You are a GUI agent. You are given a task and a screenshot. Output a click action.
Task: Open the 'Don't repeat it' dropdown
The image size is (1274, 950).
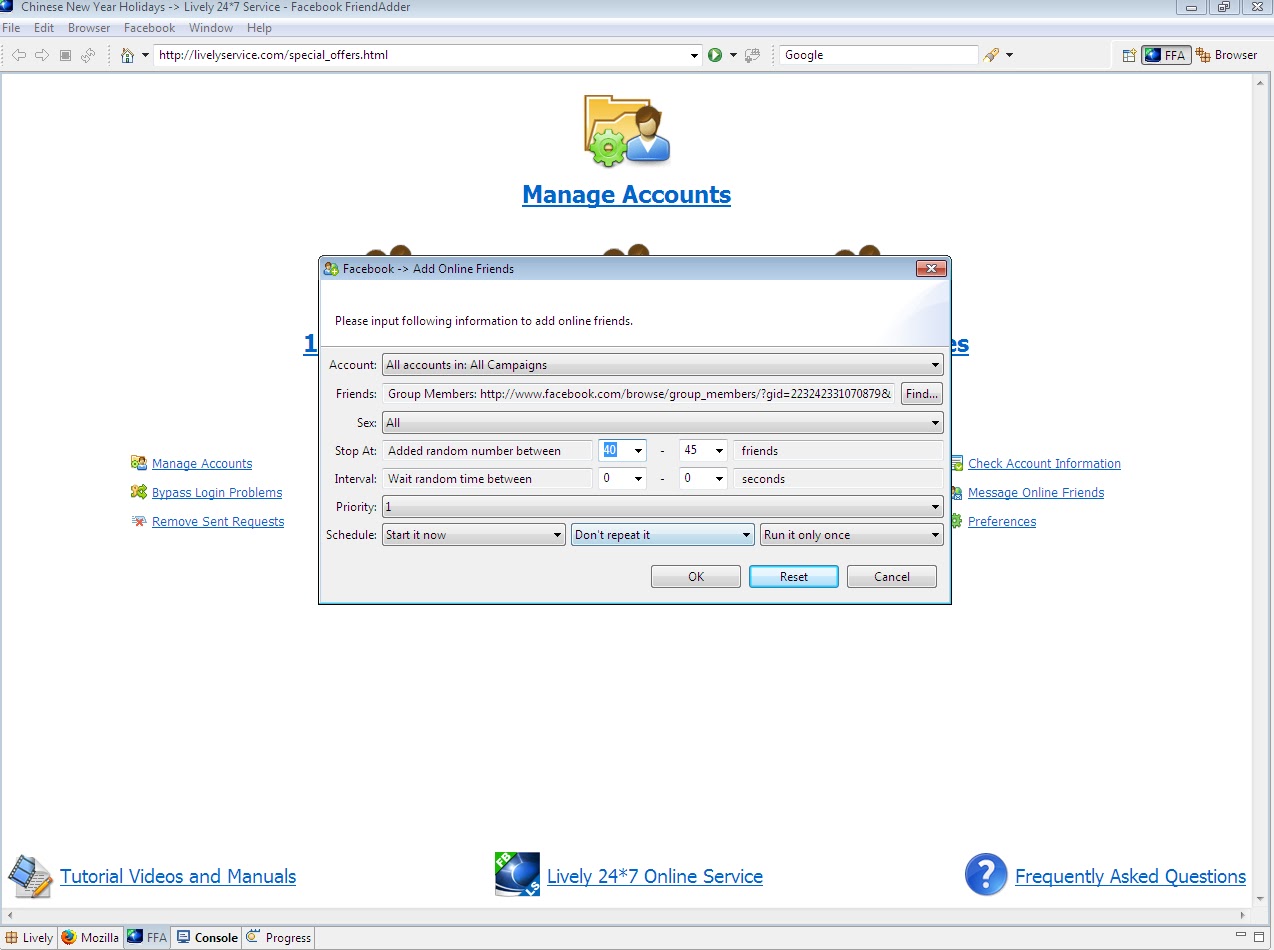point(662,535)
